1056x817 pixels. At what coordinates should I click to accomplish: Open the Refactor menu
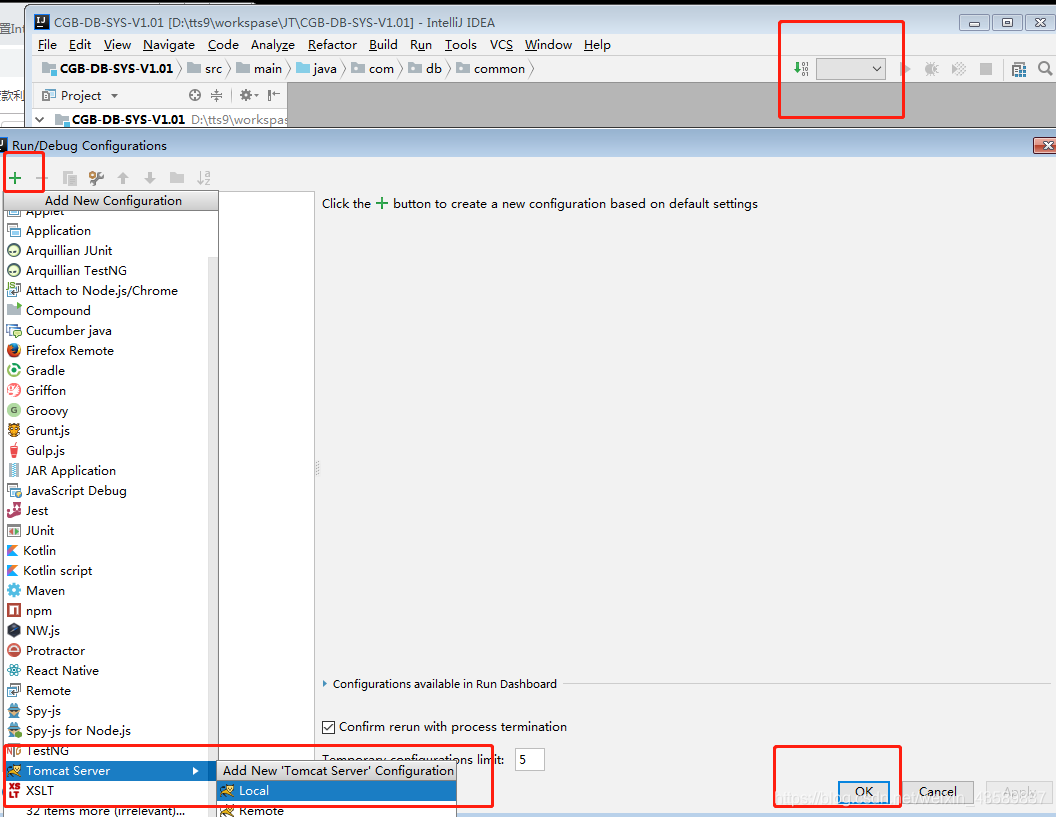(332, 44)
